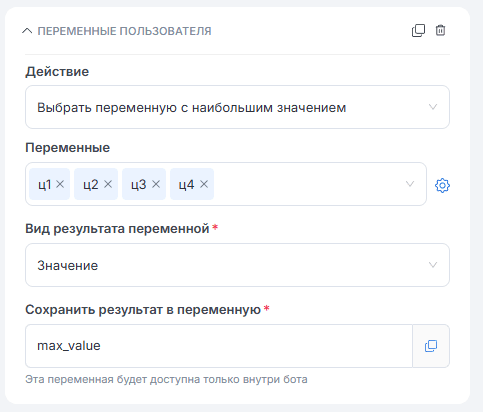
Task: Remove the ц4 variable tag
Action: (x=204, y=184)
